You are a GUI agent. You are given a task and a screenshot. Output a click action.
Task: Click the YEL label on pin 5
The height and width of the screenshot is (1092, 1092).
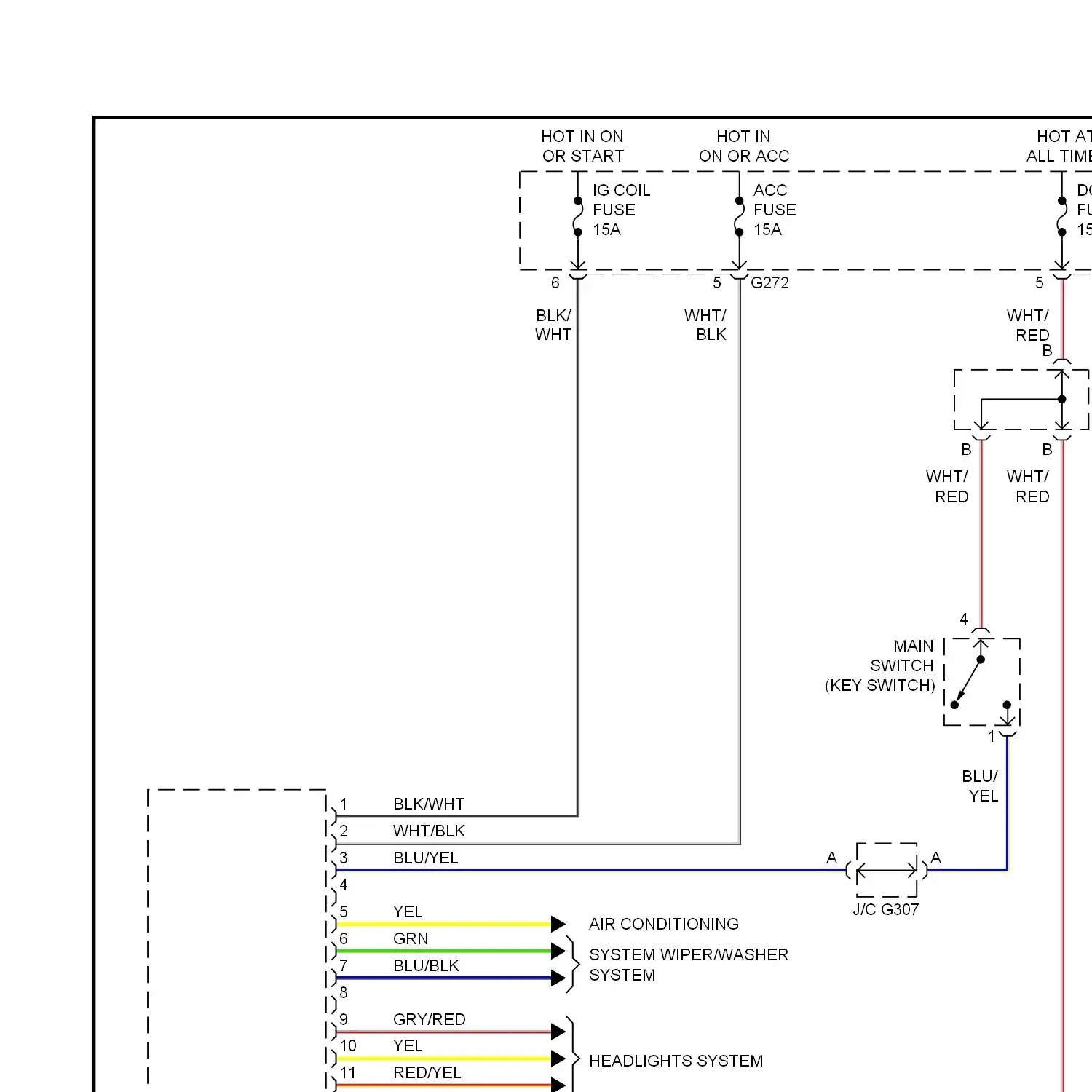point(408,911)
